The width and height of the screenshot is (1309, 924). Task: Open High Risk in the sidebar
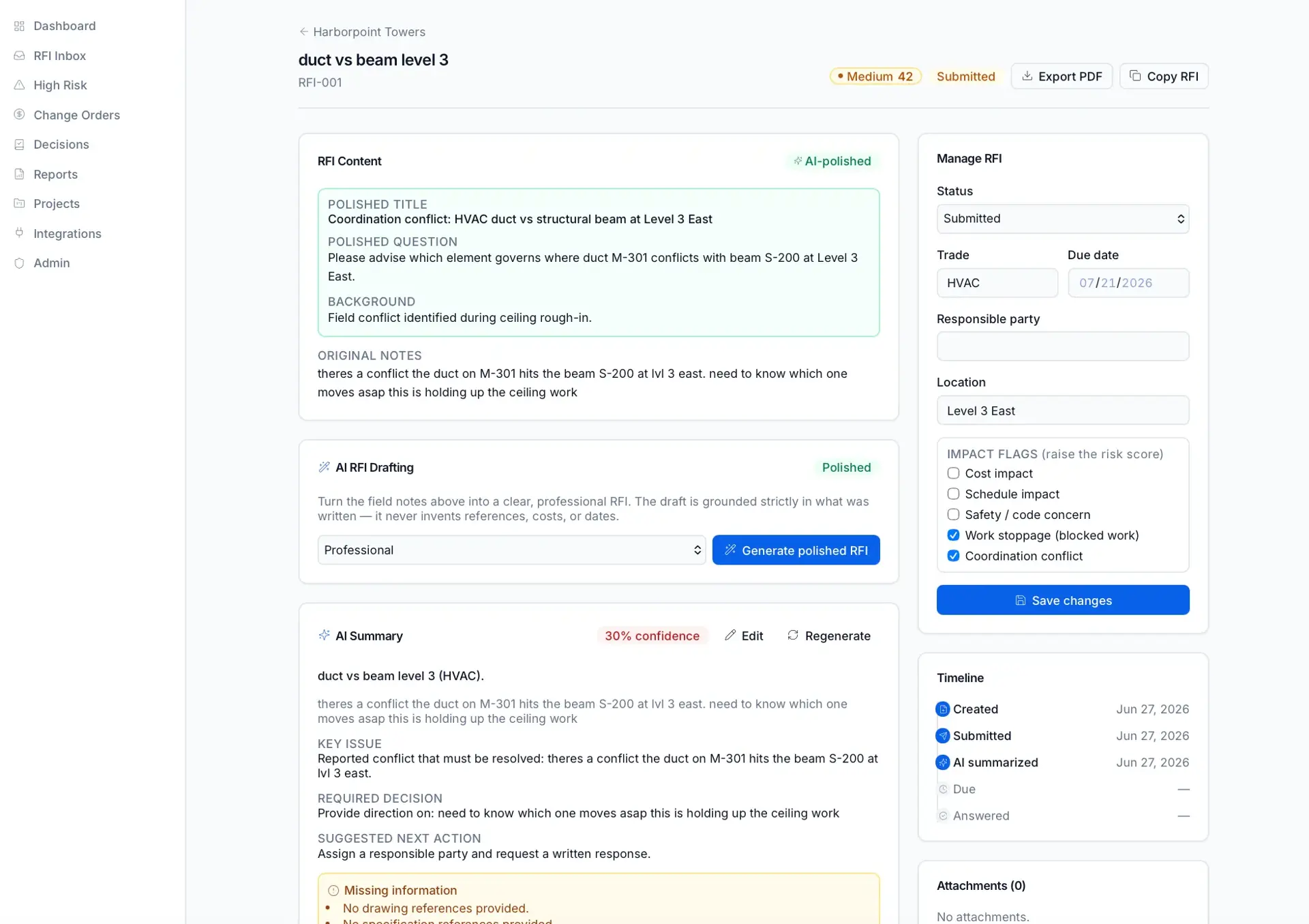point(60,85)
